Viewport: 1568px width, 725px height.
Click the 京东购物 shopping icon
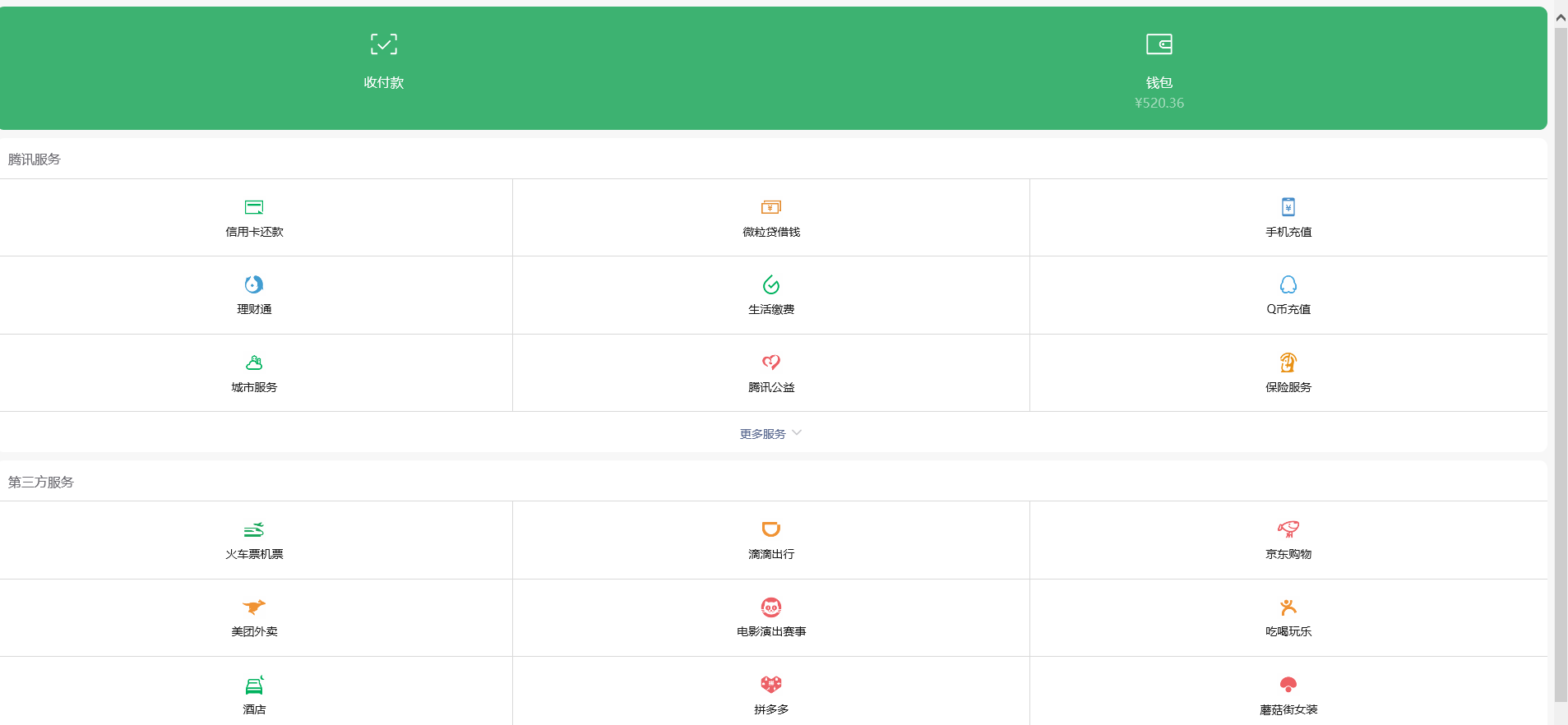(1288, 529)
